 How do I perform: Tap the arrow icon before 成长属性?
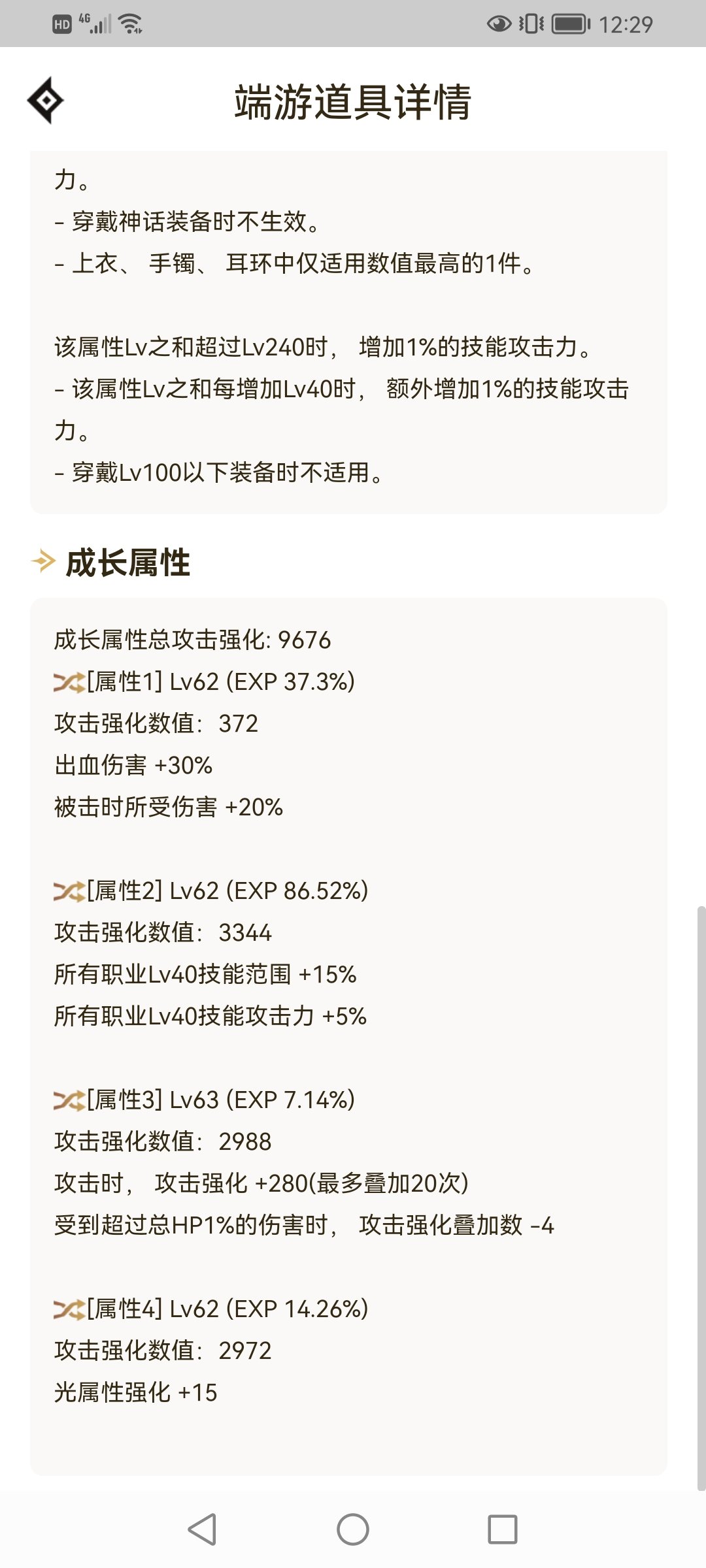click(44, 562)
